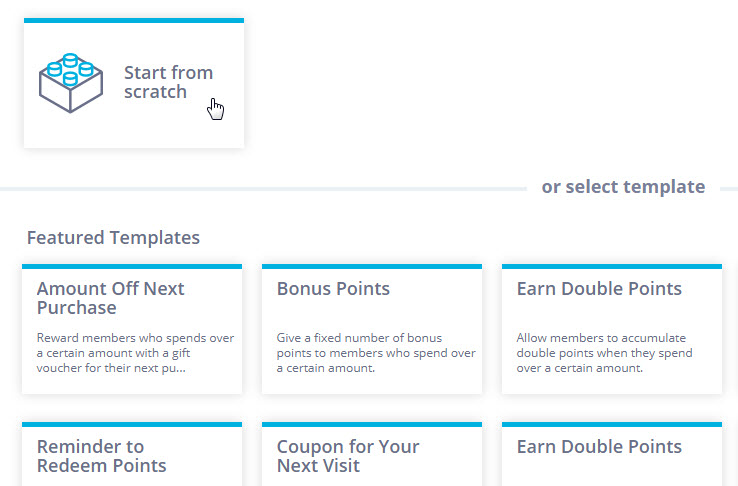Viewport: 738px width, 486px height.
Task: Select the Coupon for Your Next Visit template
Action: point(372,455)
